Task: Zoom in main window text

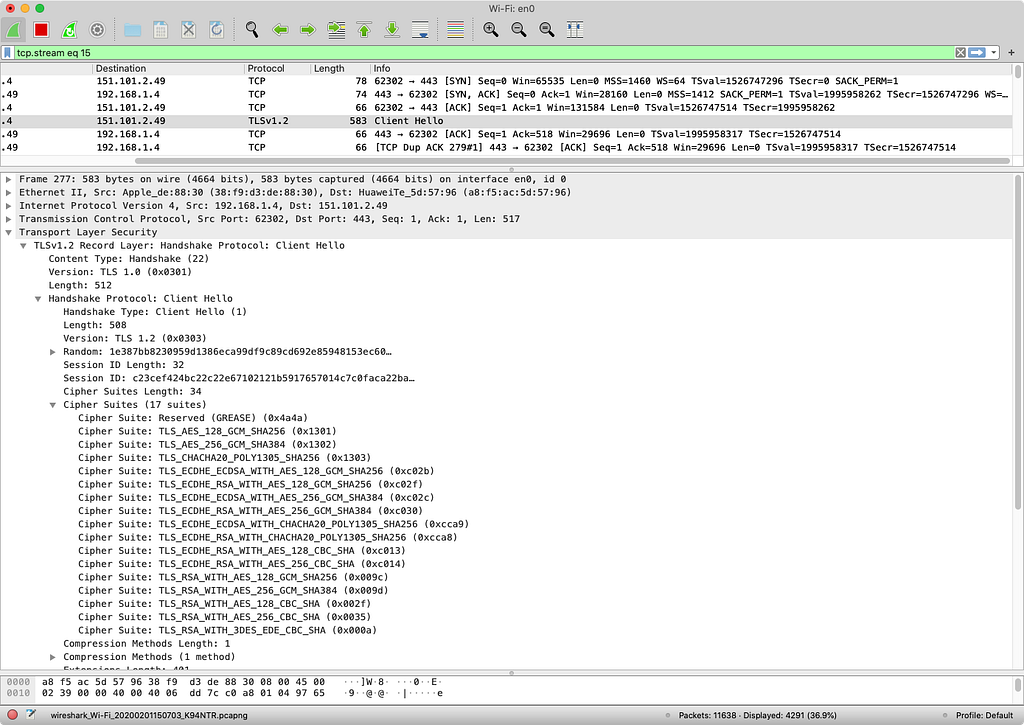Action: coord(490,29)
